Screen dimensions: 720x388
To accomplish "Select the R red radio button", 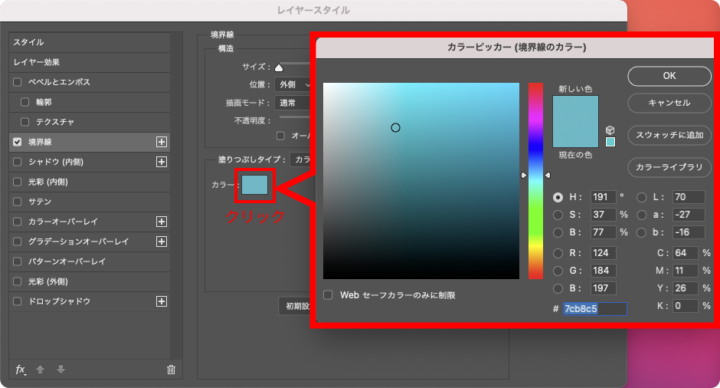I will point(558,253).
